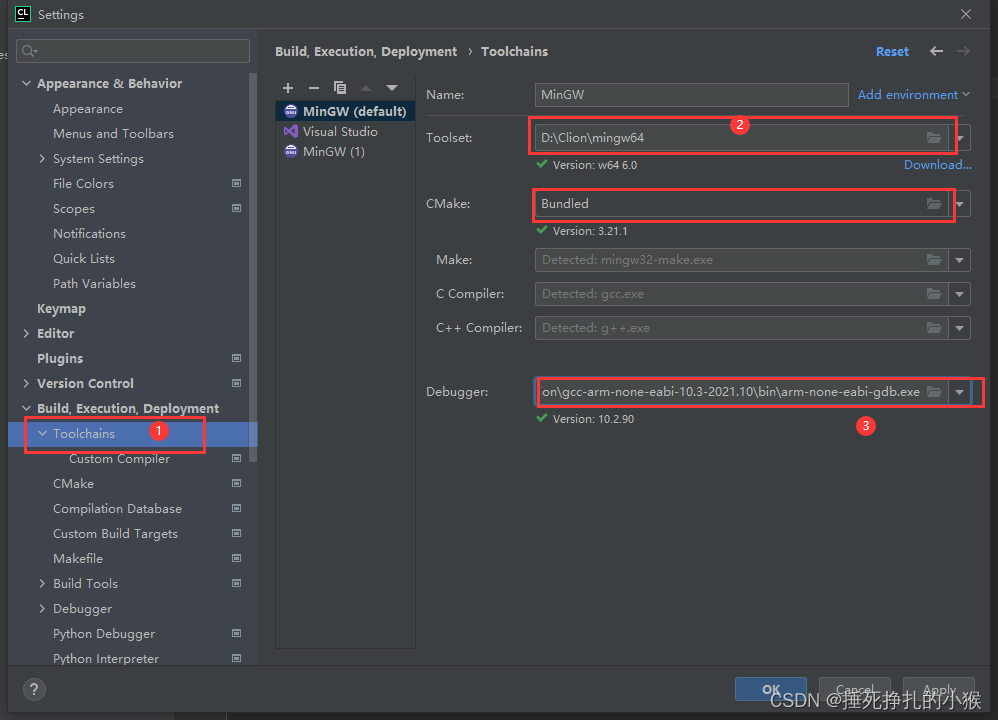This screenshot has height=720, width=998.
Task: Remove the selected toolchain with the minus icon
Action: point(314,88)
